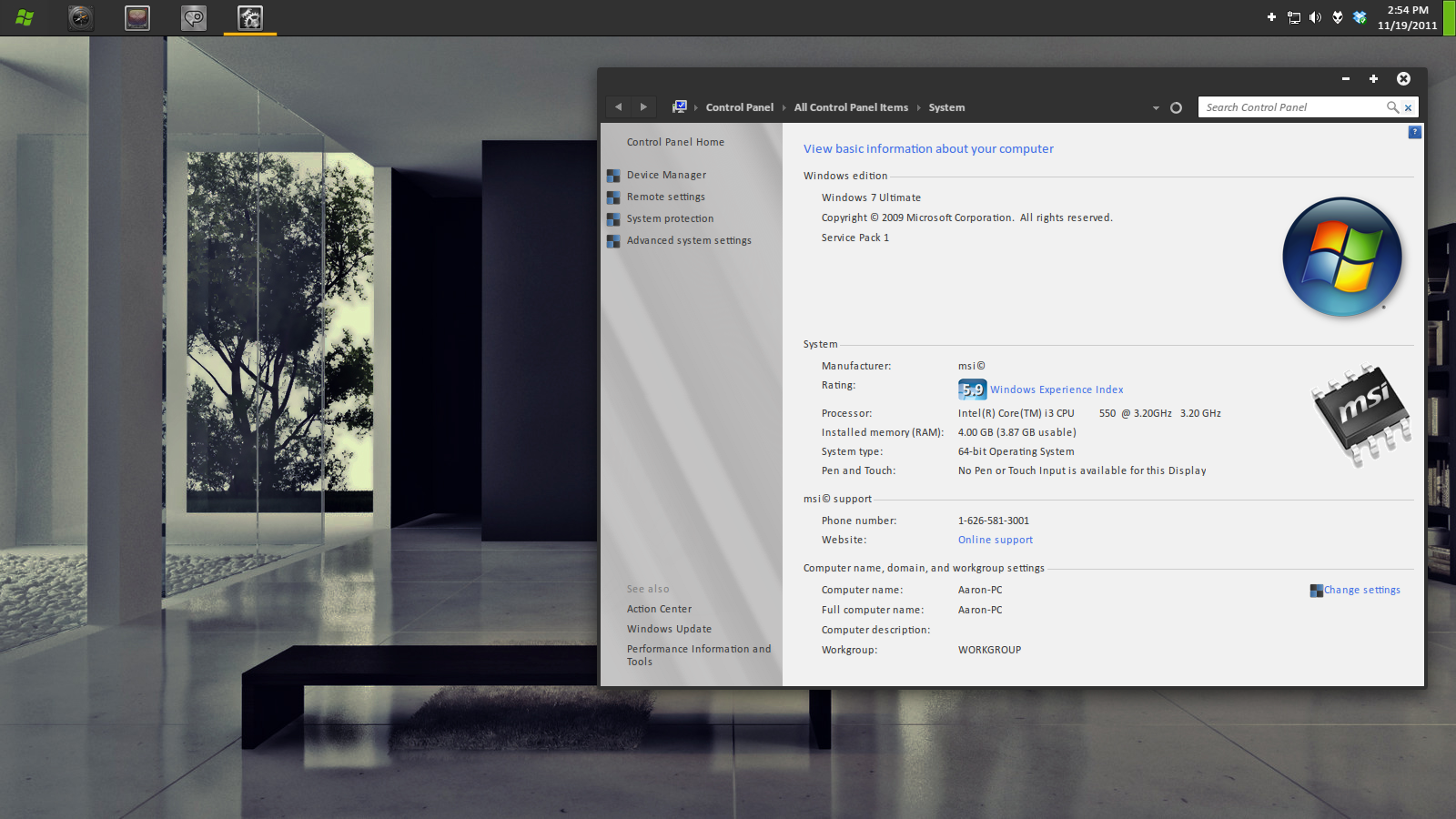Click the search magnifier icon
Viewport: 1456px width, 819px height.
tap(1392, 107)
